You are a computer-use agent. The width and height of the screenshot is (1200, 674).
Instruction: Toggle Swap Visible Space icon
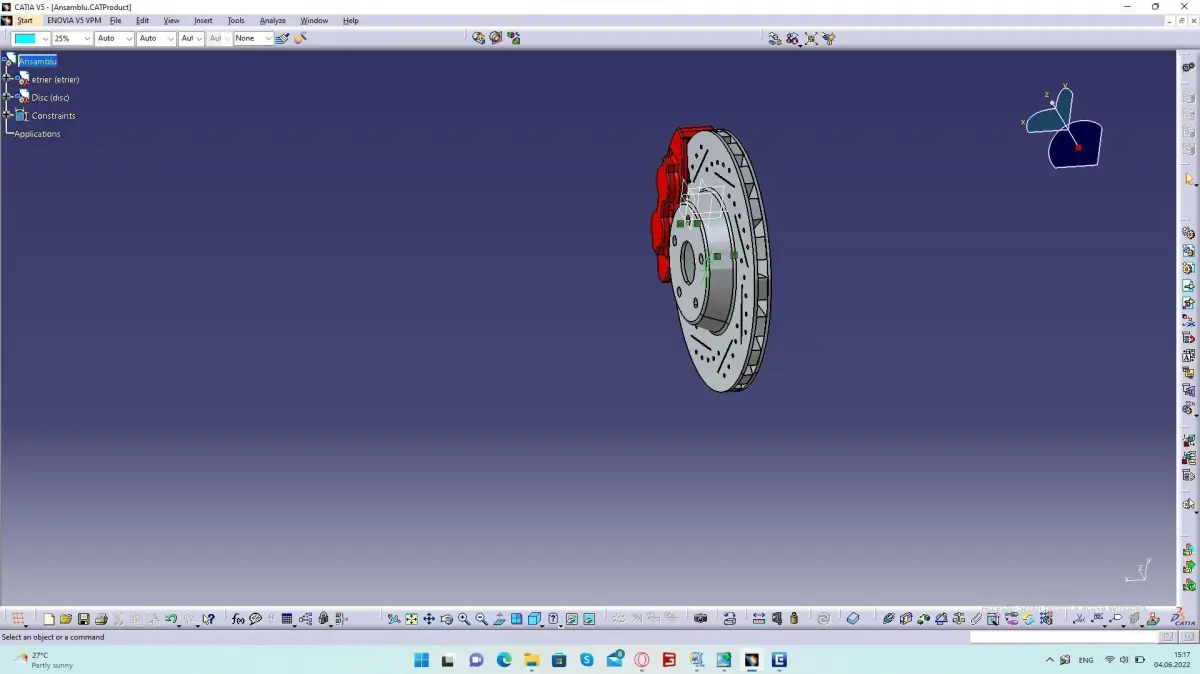coord(589,619)
